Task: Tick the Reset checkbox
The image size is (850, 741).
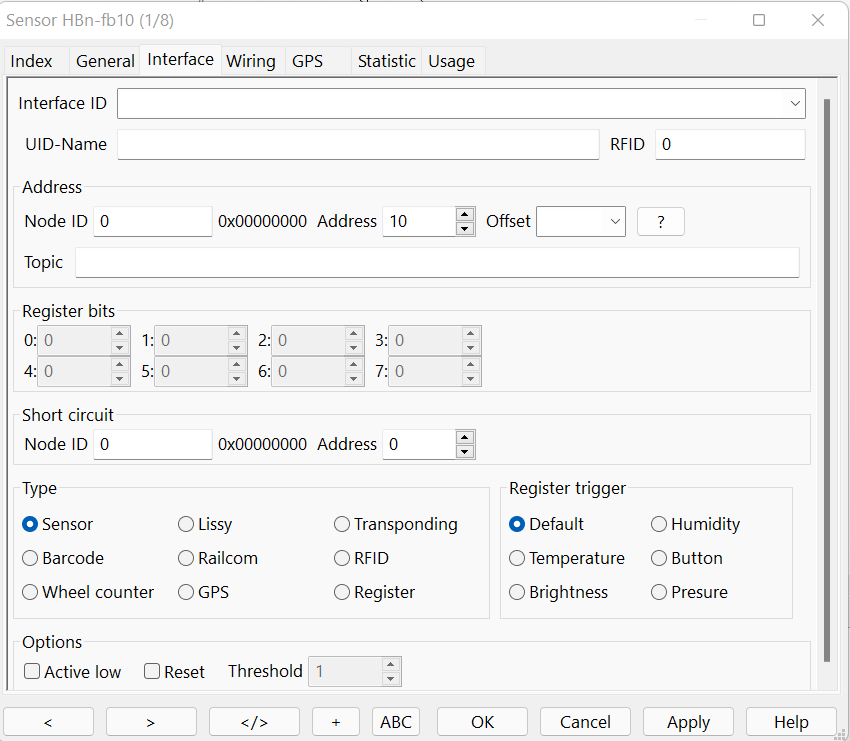Action: [x=152, y=672]
